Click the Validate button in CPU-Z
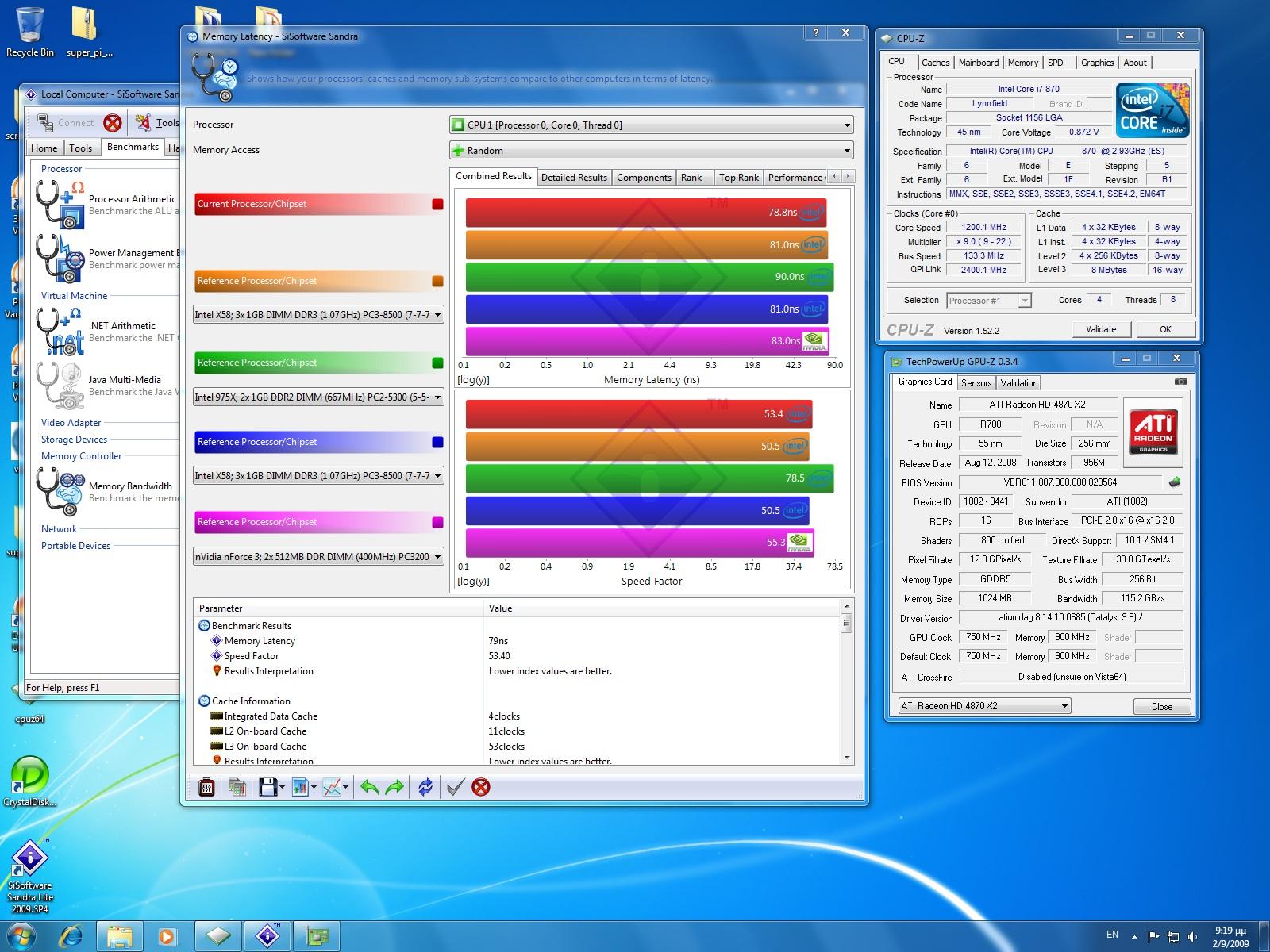This screenshot has height=952, width=1270. pos(1100,329)
